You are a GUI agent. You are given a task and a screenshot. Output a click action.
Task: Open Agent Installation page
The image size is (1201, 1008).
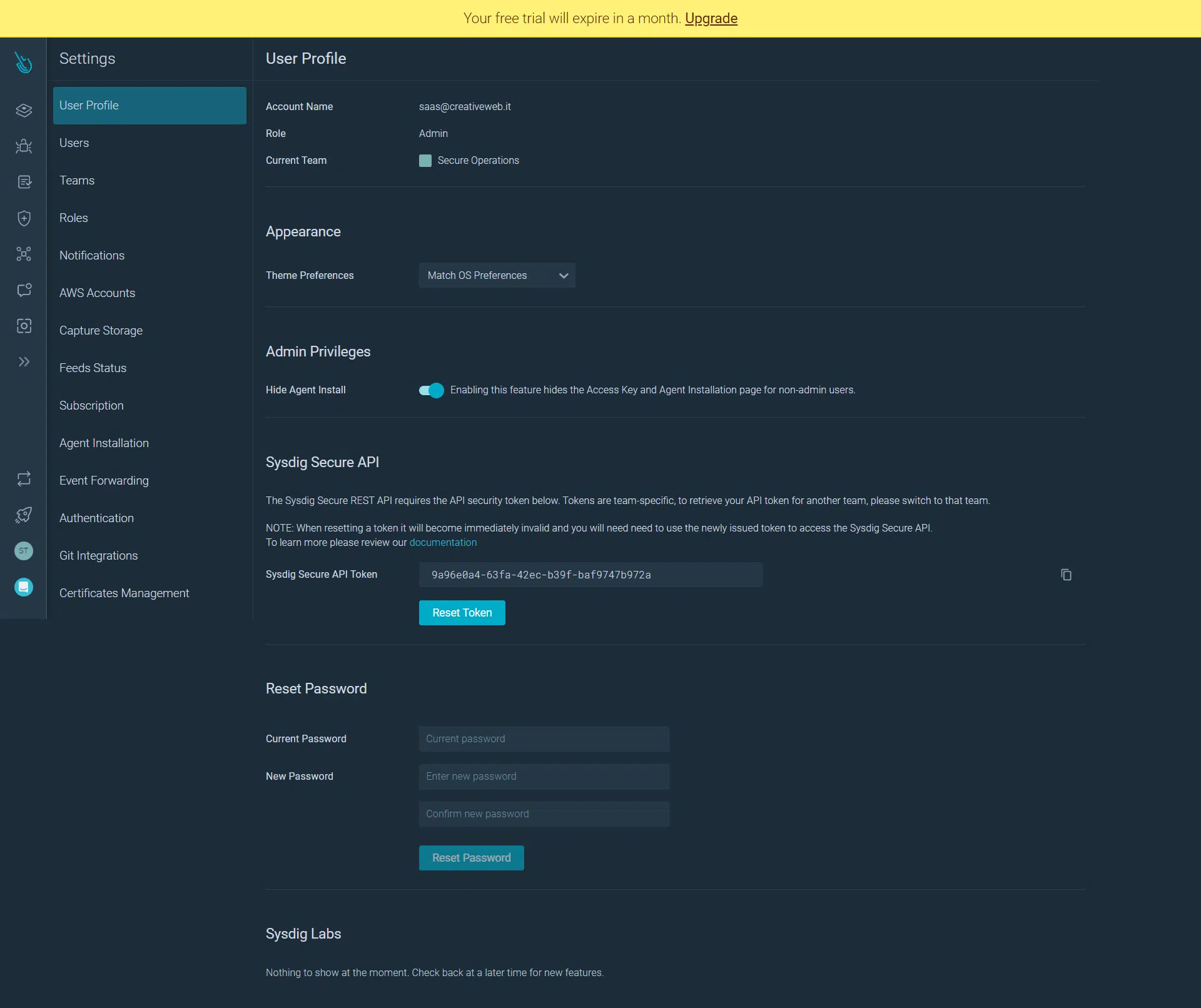pos(149,443)
